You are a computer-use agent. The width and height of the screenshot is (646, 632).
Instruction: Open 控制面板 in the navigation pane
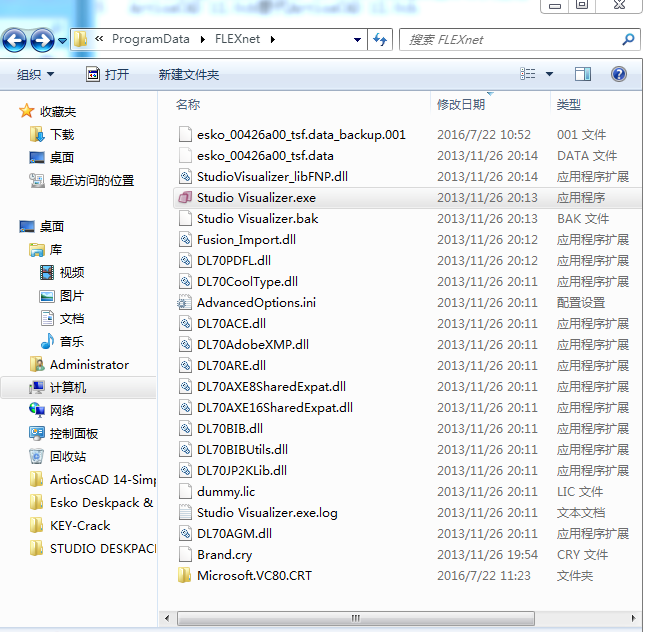click(x=73, y=433)
